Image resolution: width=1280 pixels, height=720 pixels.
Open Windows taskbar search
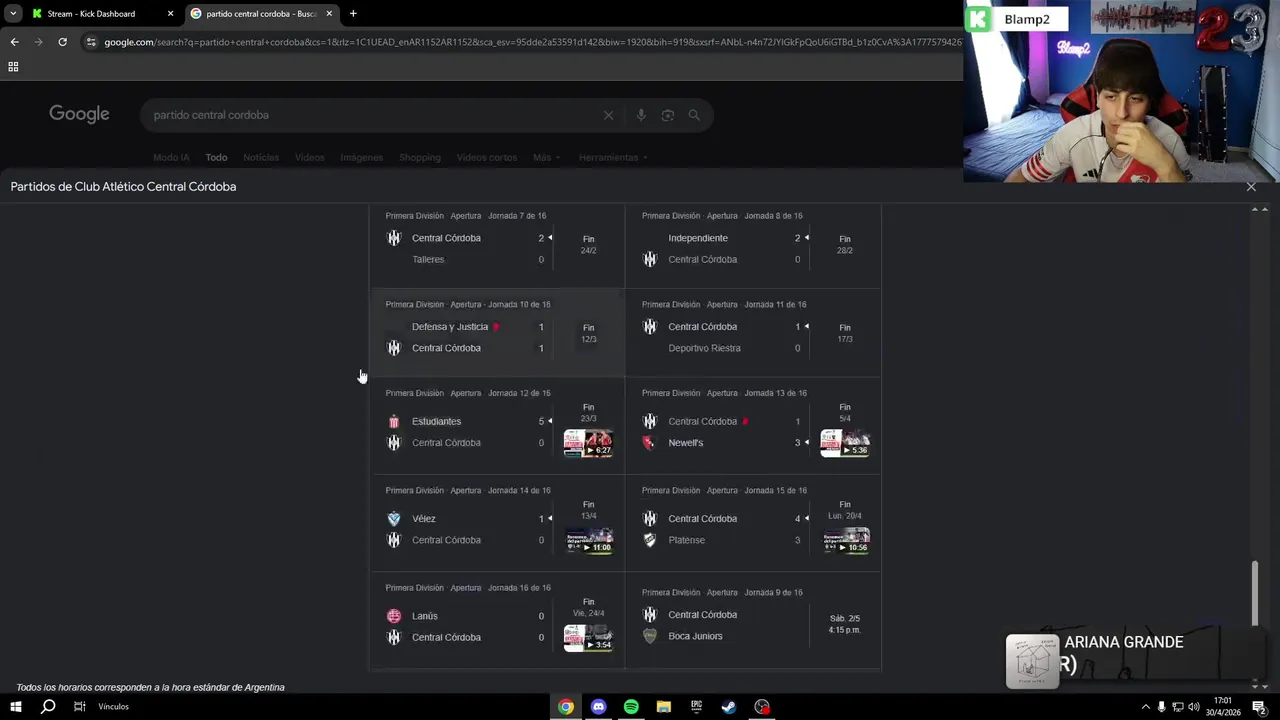point(48,707)
